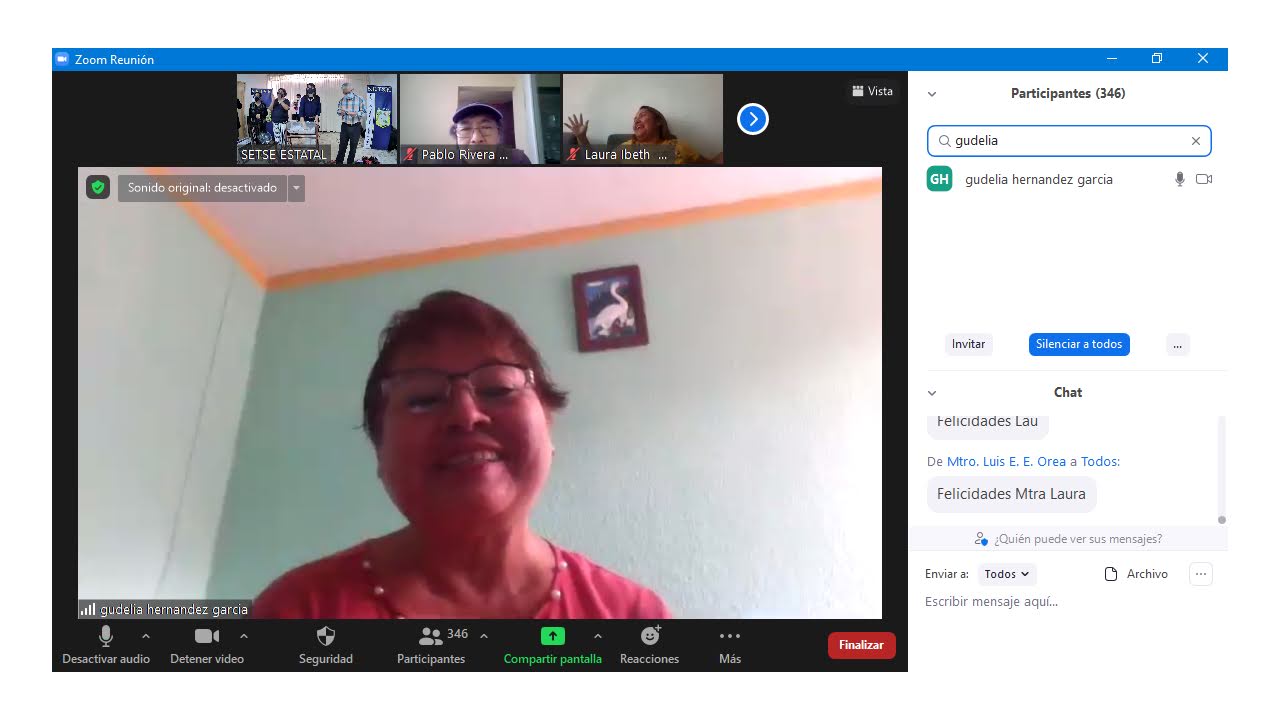Click the green Compartir pantalla icon
1280x720 pixels.
[553, 636]
